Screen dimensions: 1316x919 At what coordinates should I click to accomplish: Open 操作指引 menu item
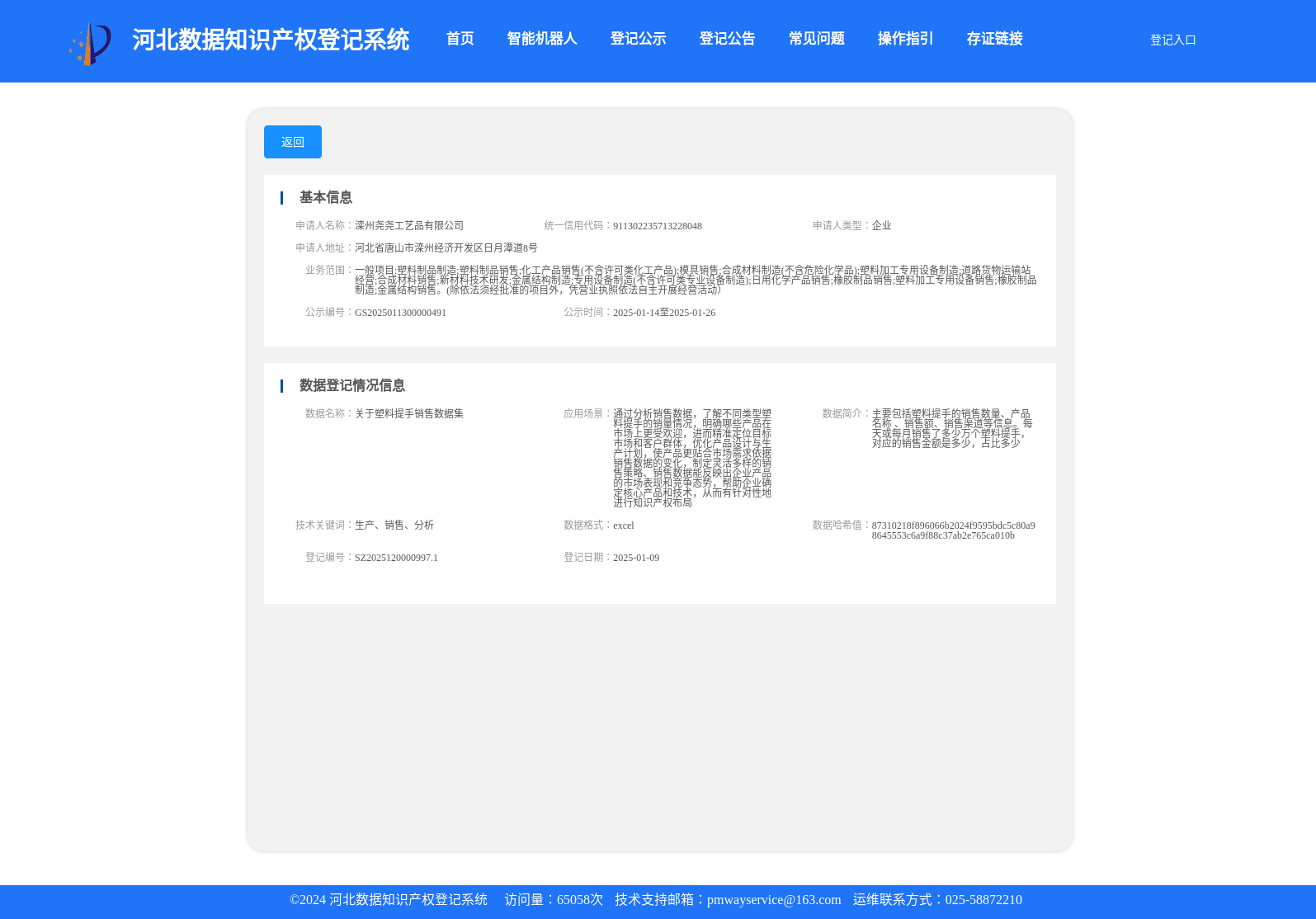pyautogui.click(x=905, y=39)
